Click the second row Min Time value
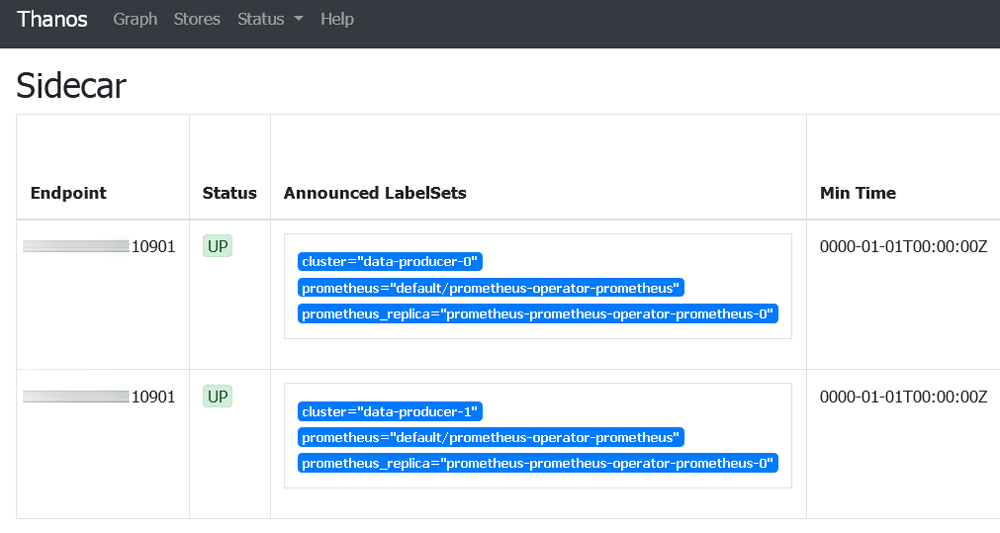Image resolution: width=1000 pixels, height=533 pixels. [903, 397]
